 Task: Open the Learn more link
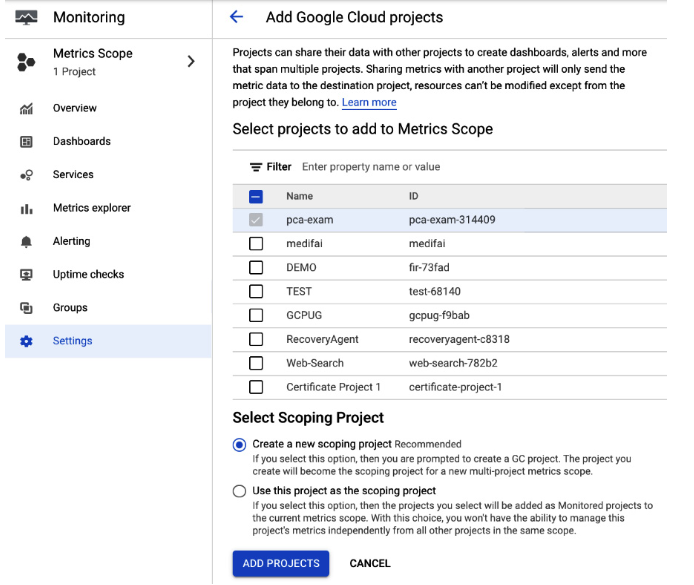[369, 103]
